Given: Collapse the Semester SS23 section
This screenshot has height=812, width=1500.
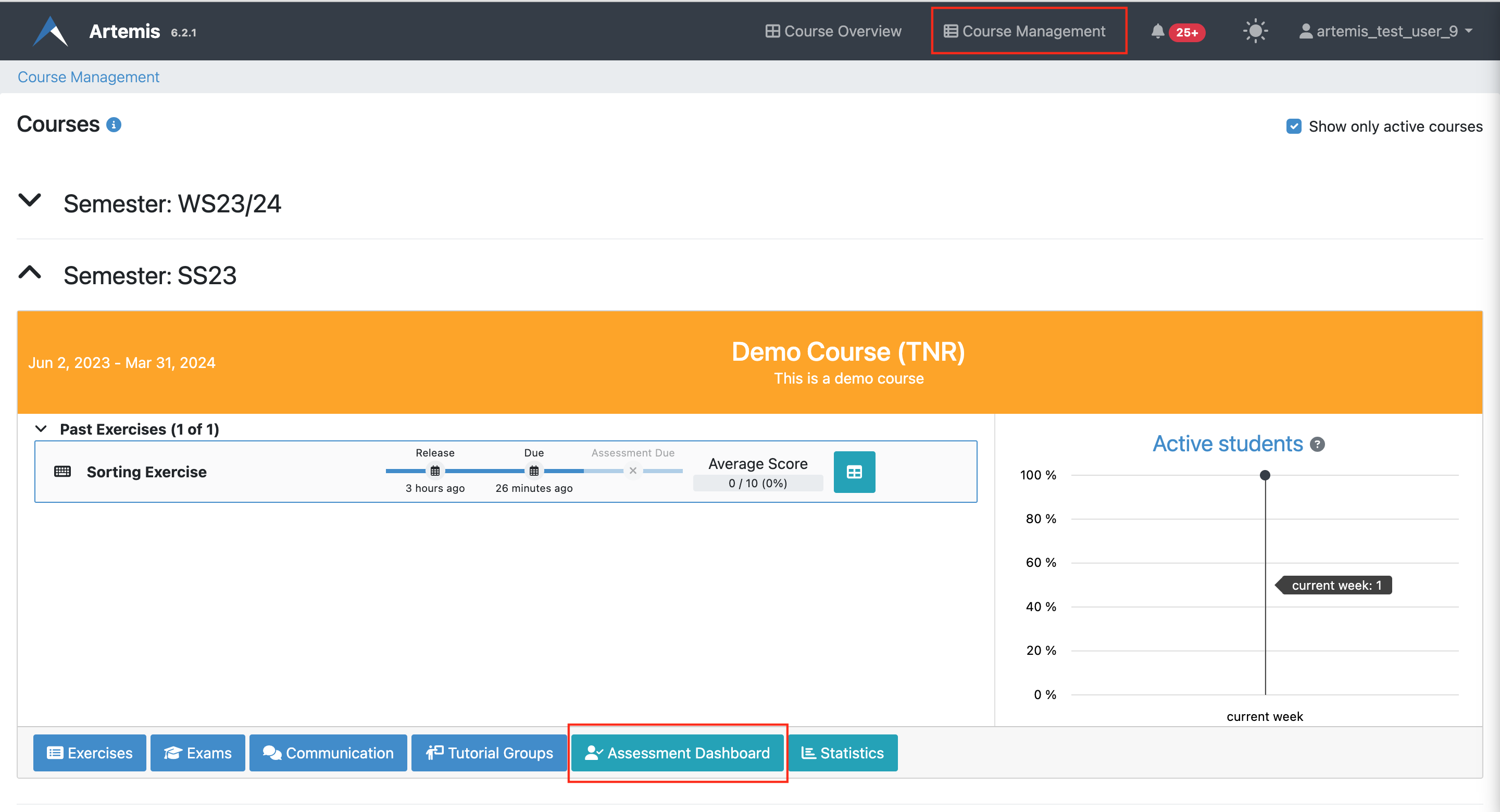Looking at the screenshot, I should [x=30, y=273].
